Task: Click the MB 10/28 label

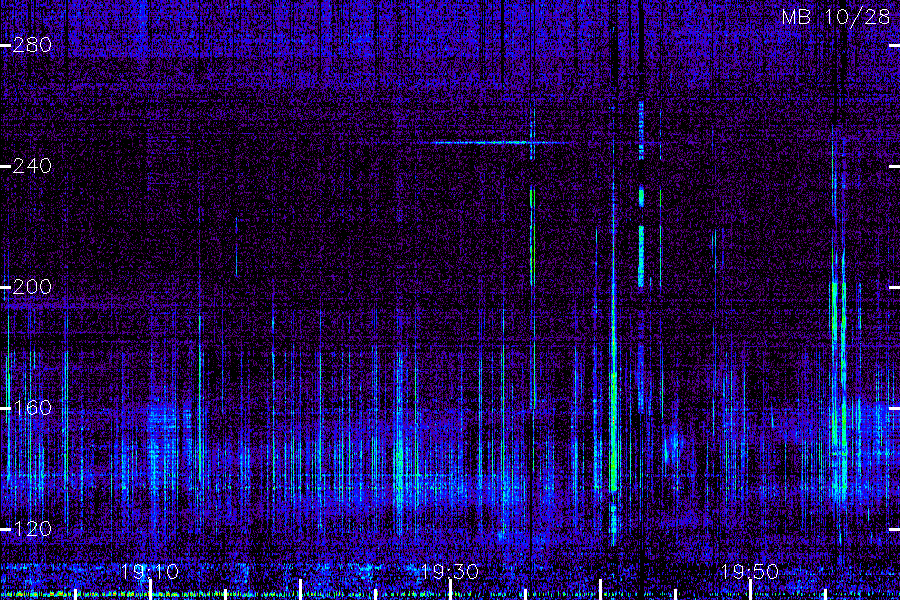Action: (836, 17)
